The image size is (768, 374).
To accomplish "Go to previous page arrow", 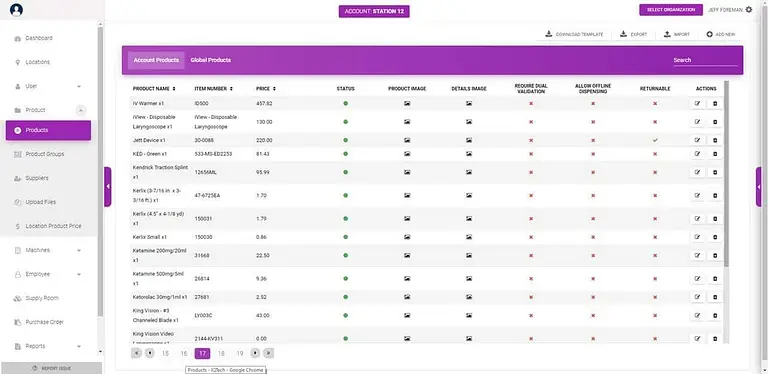I will coord(149,353).
